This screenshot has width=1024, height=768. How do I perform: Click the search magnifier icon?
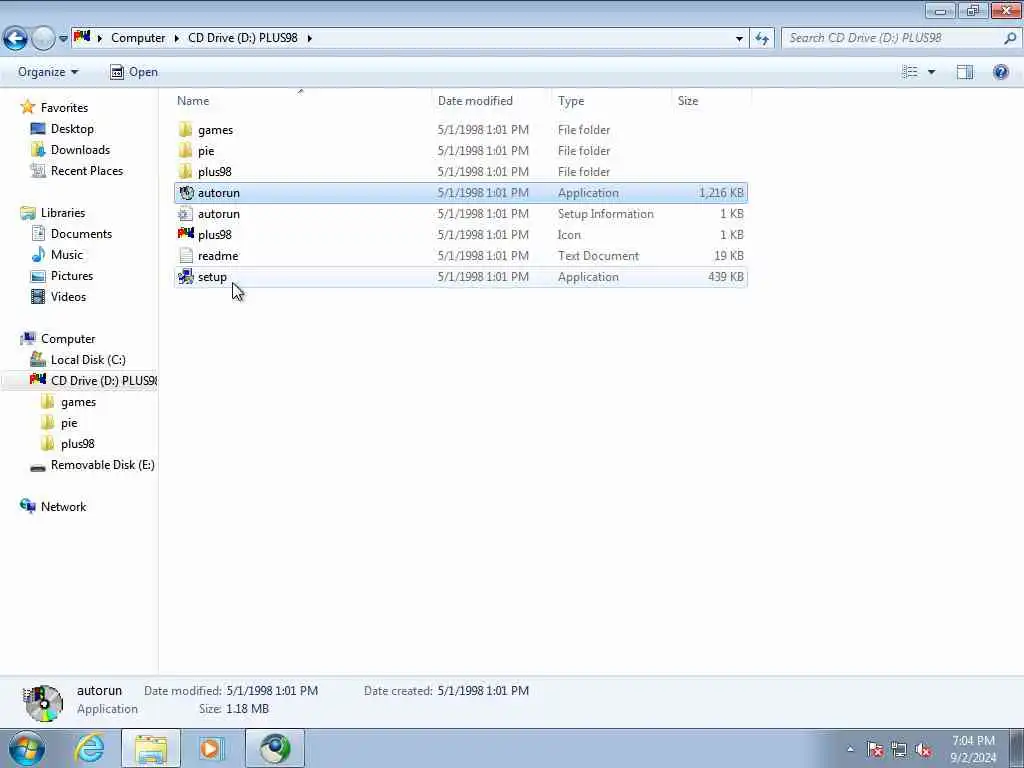(x=1010, y=38)
